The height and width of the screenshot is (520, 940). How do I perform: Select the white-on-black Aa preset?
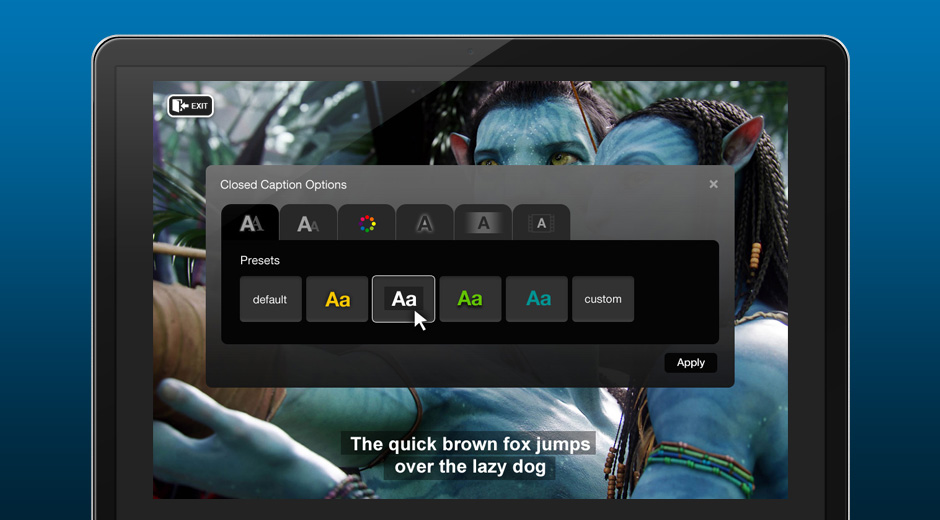pyautogui.click(x=403, y=299)
